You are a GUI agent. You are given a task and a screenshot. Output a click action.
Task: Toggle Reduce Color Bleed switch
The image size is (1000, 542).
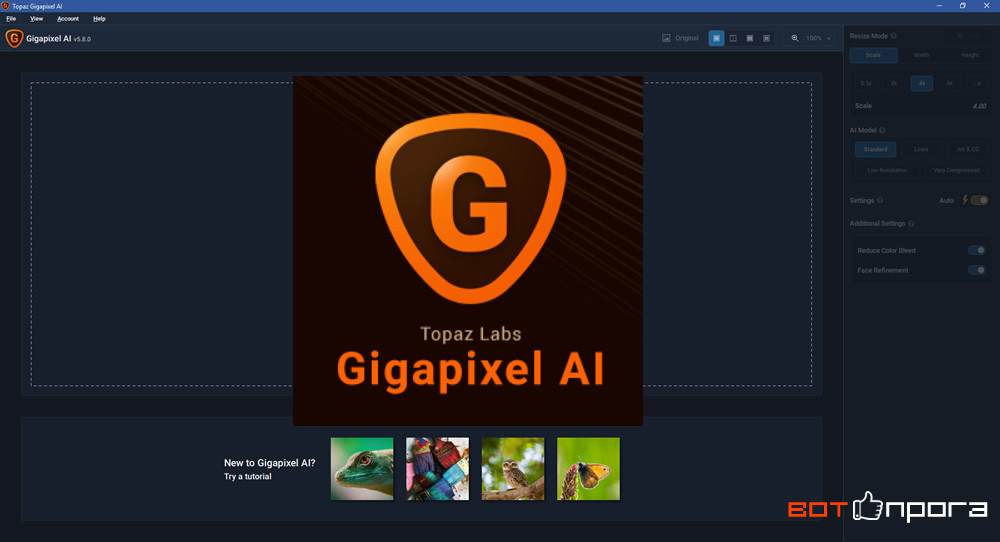point(976,251)
